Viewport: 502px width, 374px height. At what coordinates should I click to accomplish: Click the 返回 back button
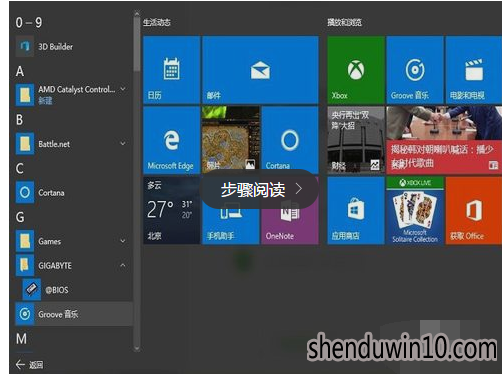click(x=29, y=365)
